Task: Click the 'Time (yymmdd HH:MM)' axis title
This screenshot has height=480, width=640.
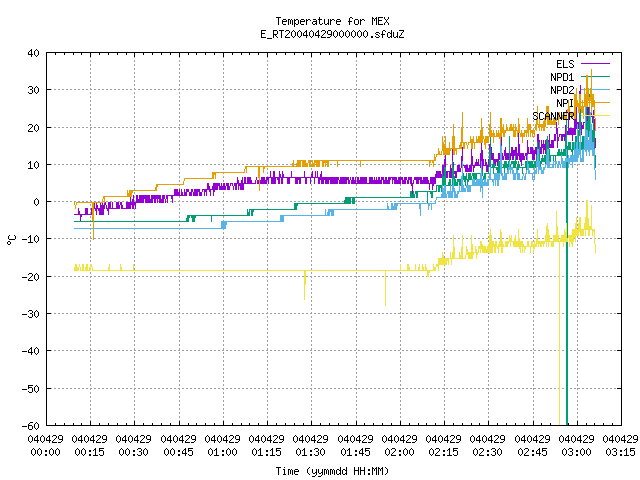Action: pos(332,471)
